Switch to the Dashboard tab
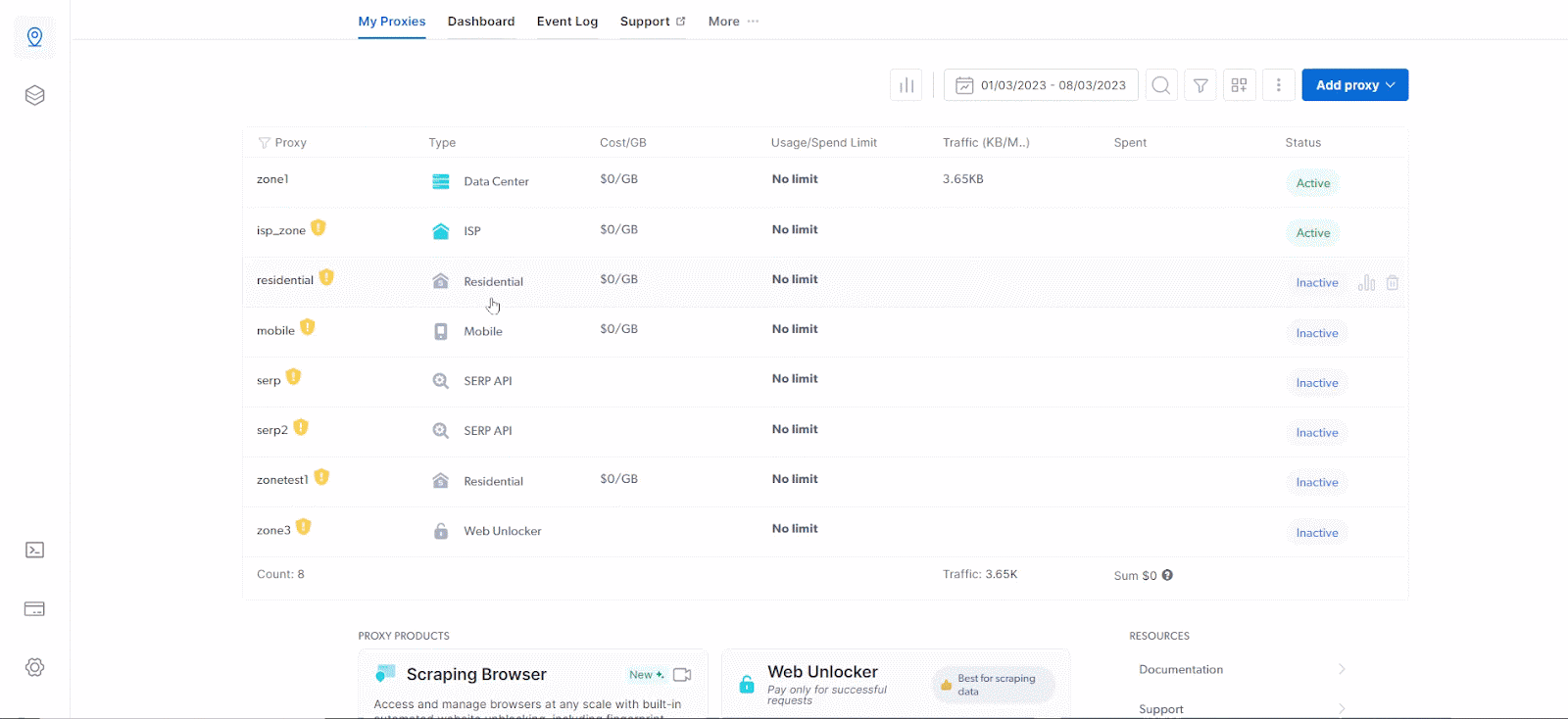 [481, 22]
